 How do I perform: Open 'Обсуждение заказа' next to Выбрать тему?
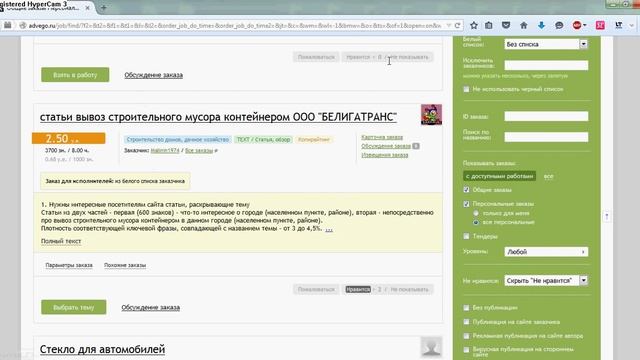pos(151,307)
